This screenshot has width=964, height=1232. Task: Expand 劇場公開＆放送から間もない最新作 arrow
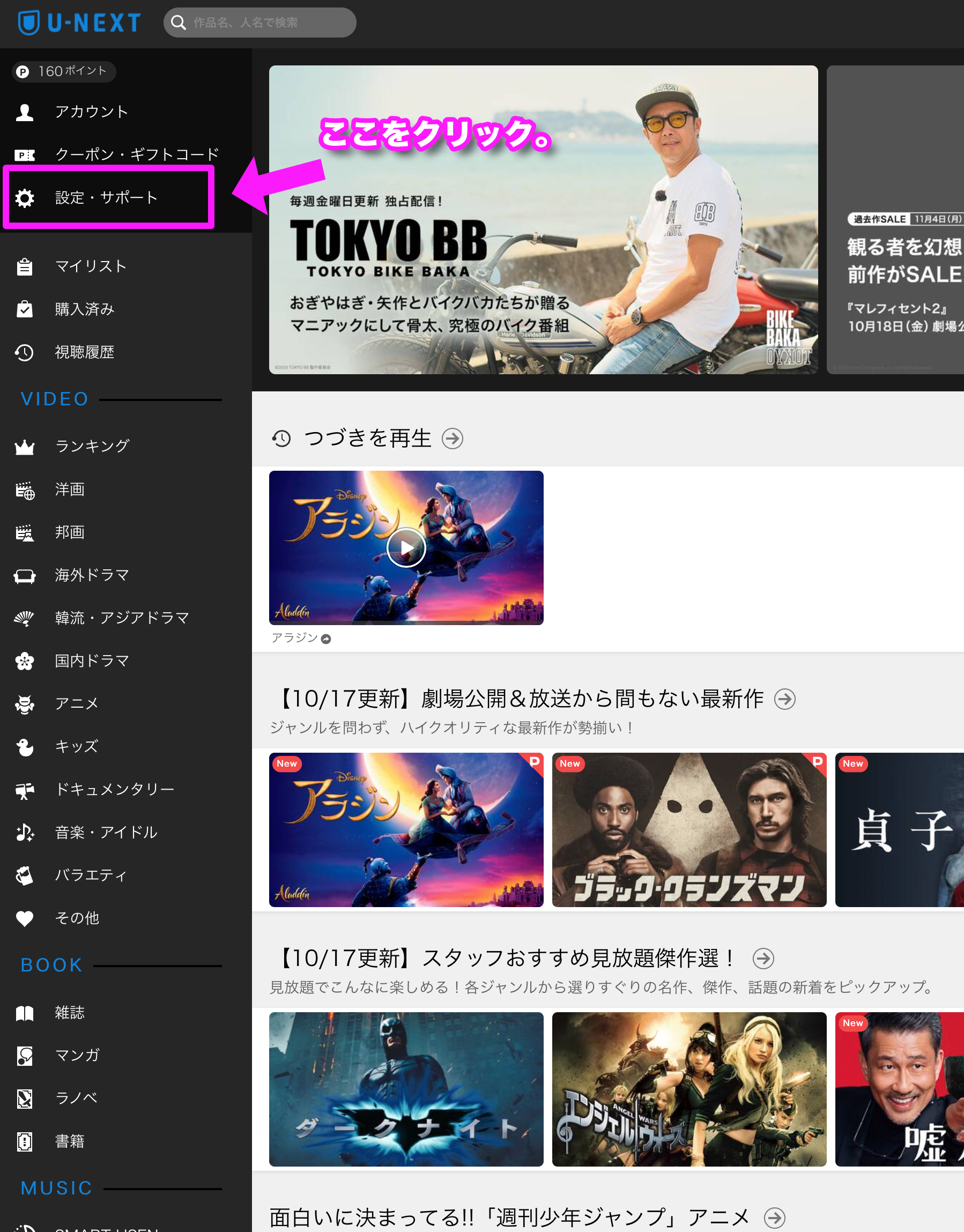click(x=785, y=699)
